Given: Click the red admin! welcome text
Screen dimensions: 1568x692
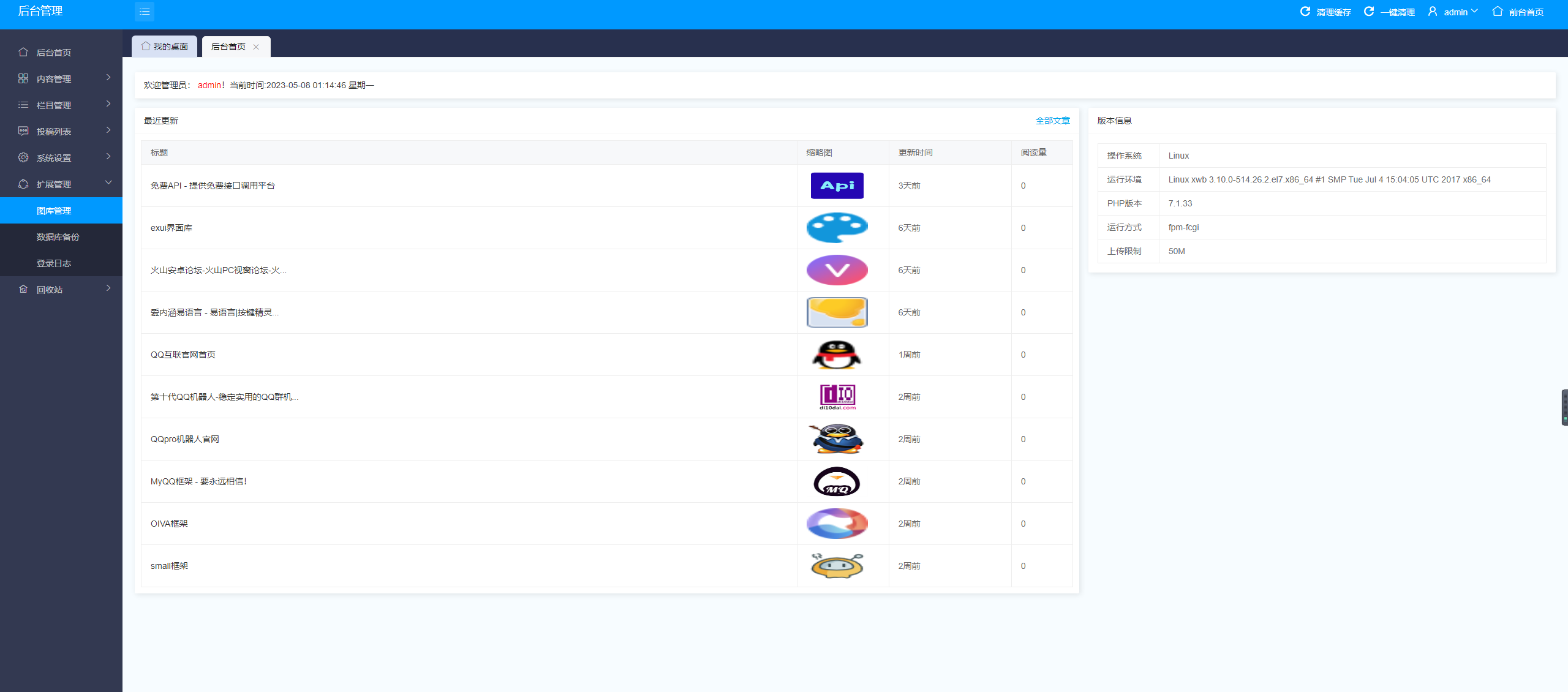Looking at the screenshot, I should 211,85.
